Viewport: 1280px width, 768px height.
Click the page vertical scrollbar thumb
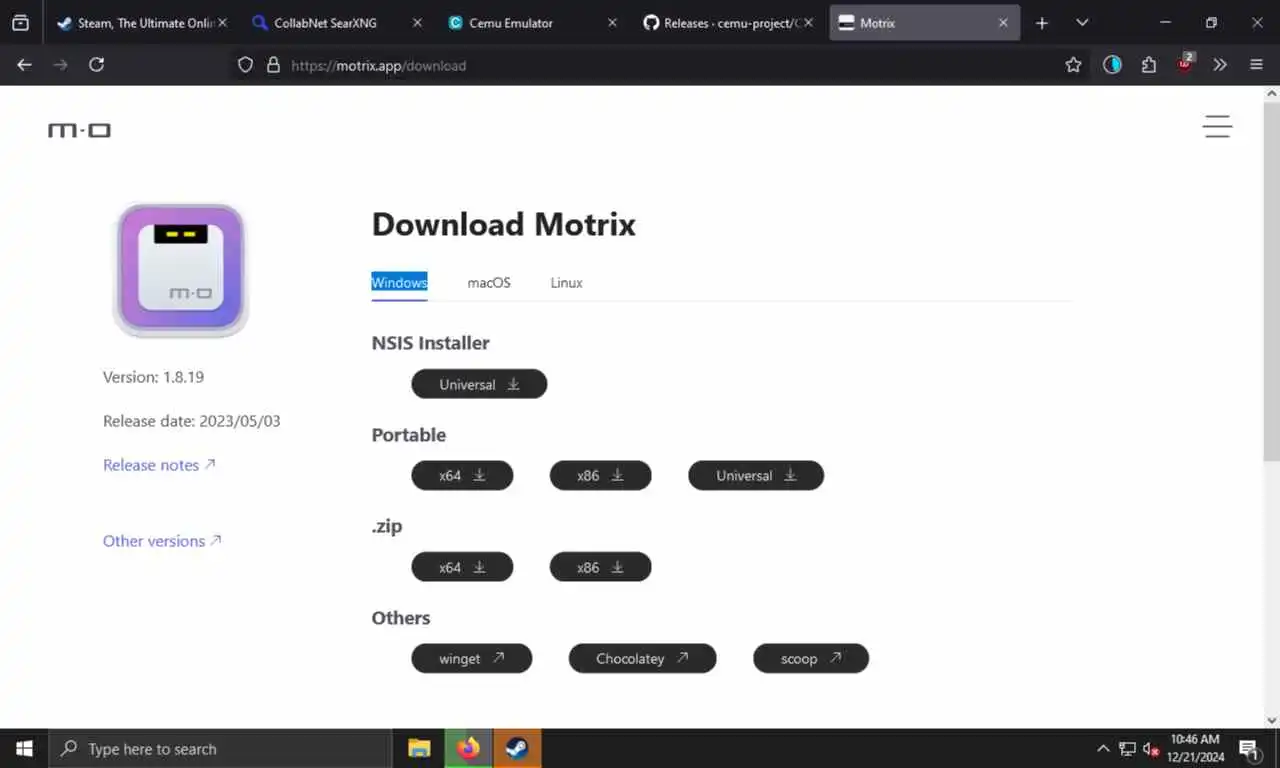tap(1272, 280)
